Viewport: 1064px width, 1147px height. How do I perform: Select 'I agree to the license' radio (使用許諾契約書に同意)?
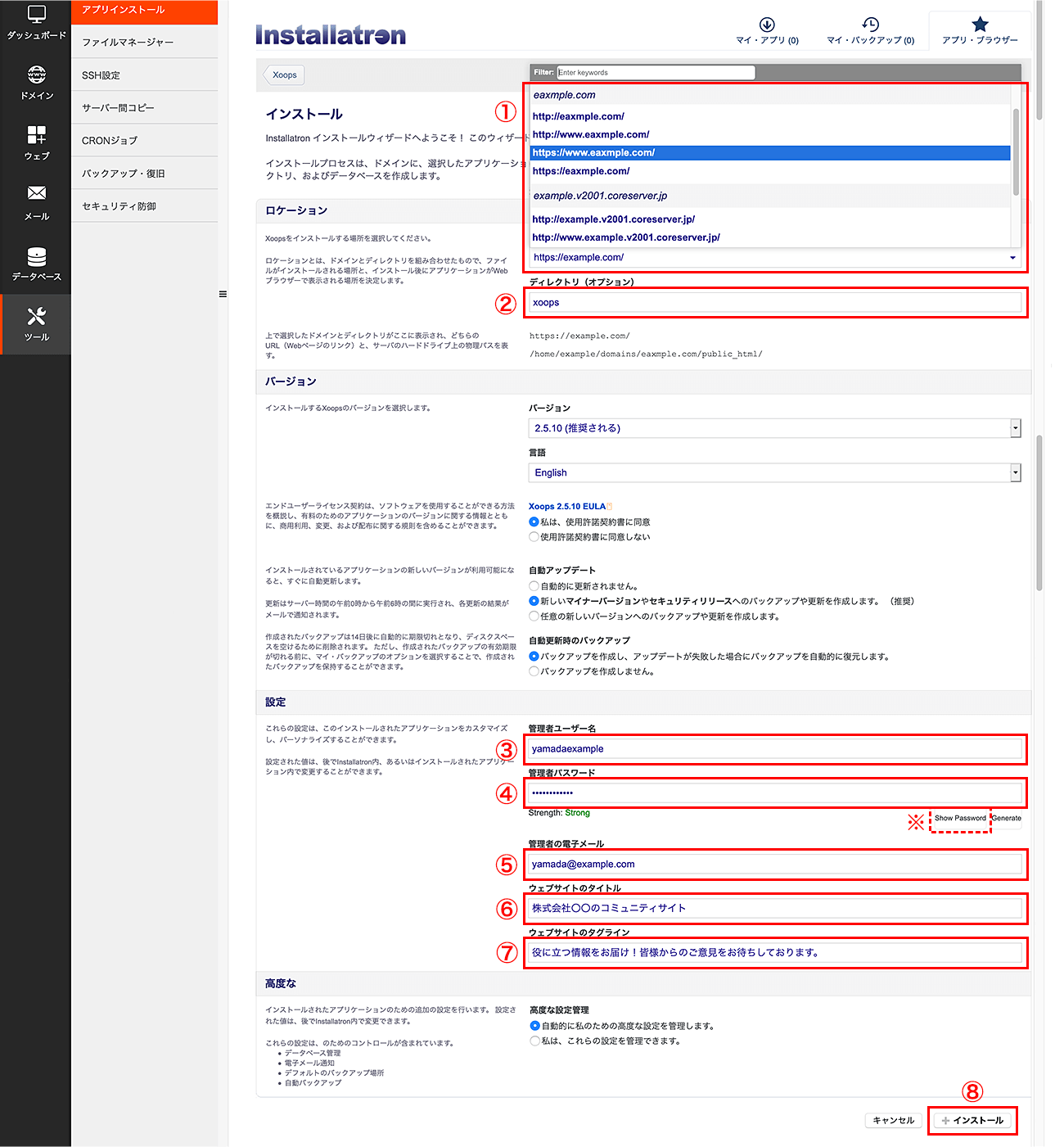534,522
